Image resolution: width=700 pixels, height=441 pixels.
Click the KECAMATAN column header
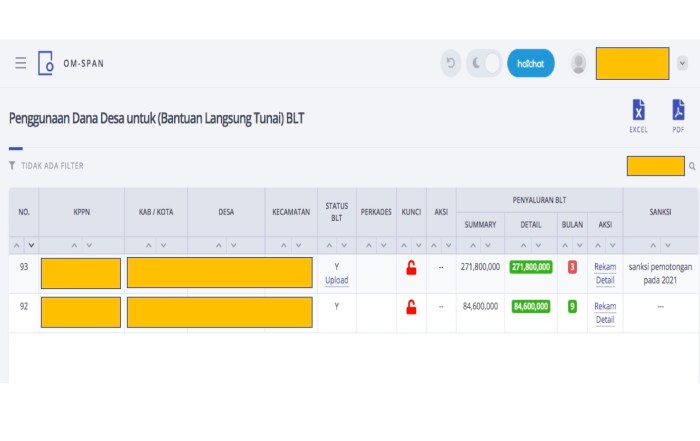click(x=291, y=212)
